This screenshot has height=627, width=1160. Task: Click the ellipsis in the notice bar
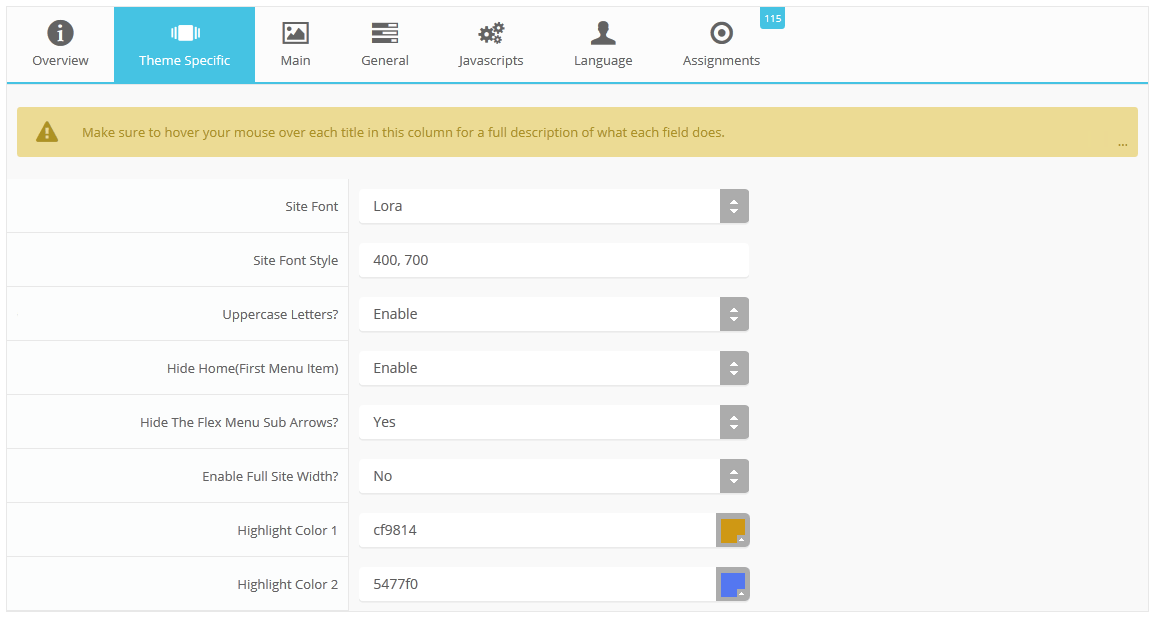click(1122, 144)
